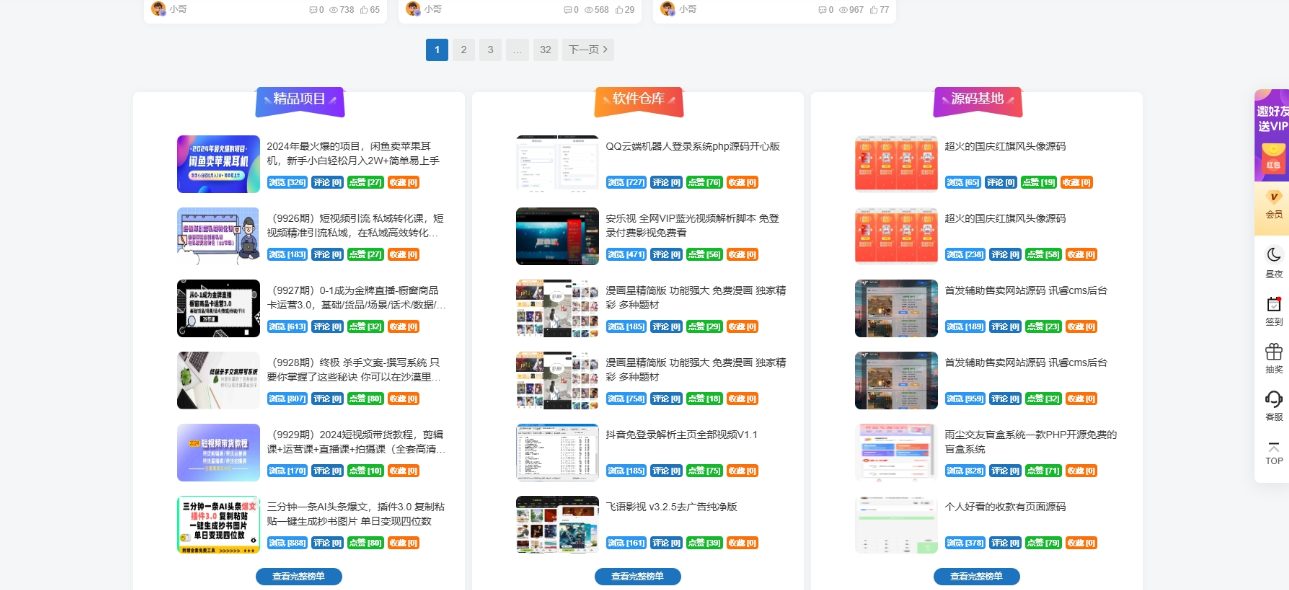Click the TOP back-to-top arrow
1289x590 pixels.
point(1273,453)
